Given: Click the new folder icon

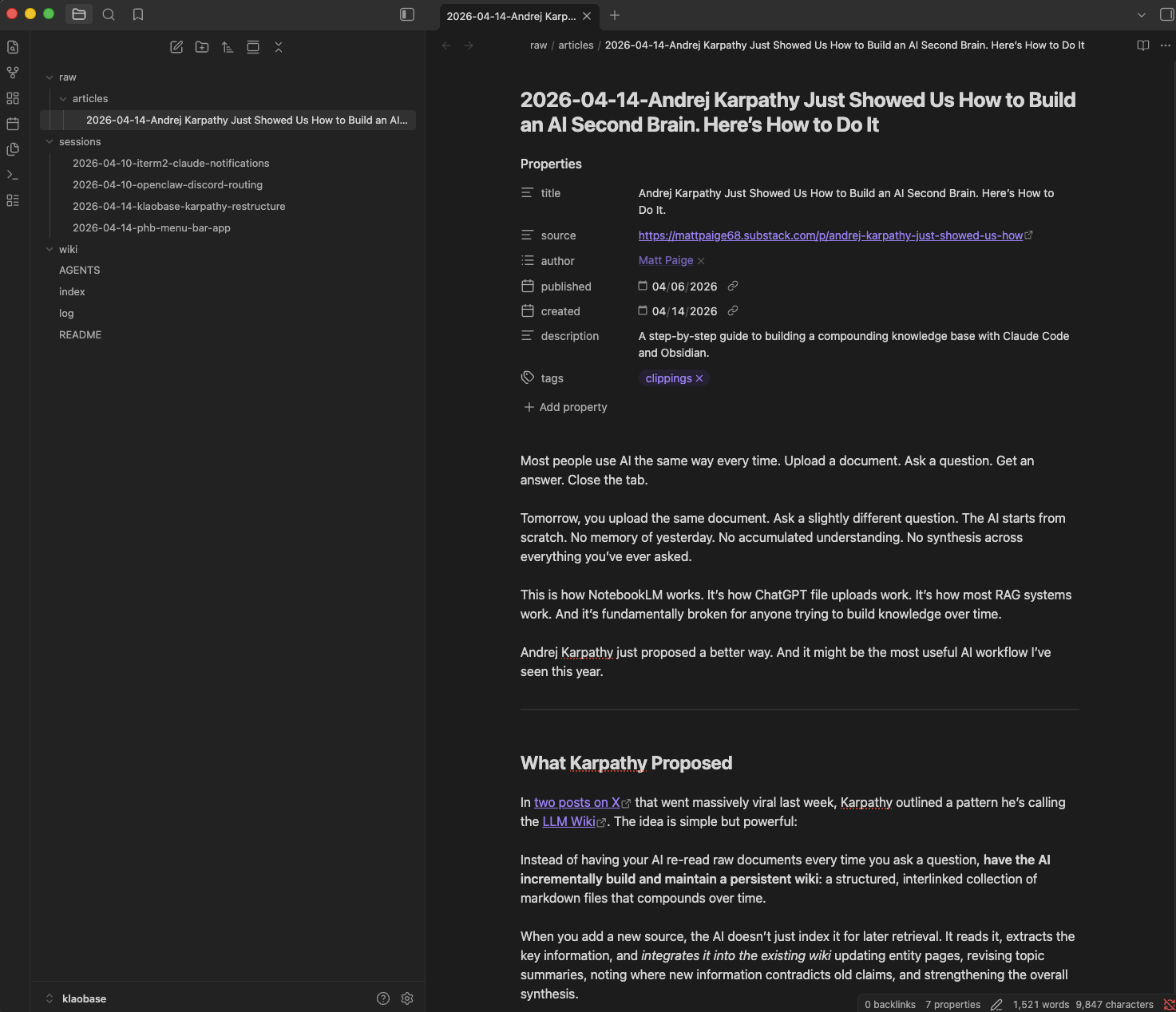Looking at the screenshot, I should [x=202, y=47].
